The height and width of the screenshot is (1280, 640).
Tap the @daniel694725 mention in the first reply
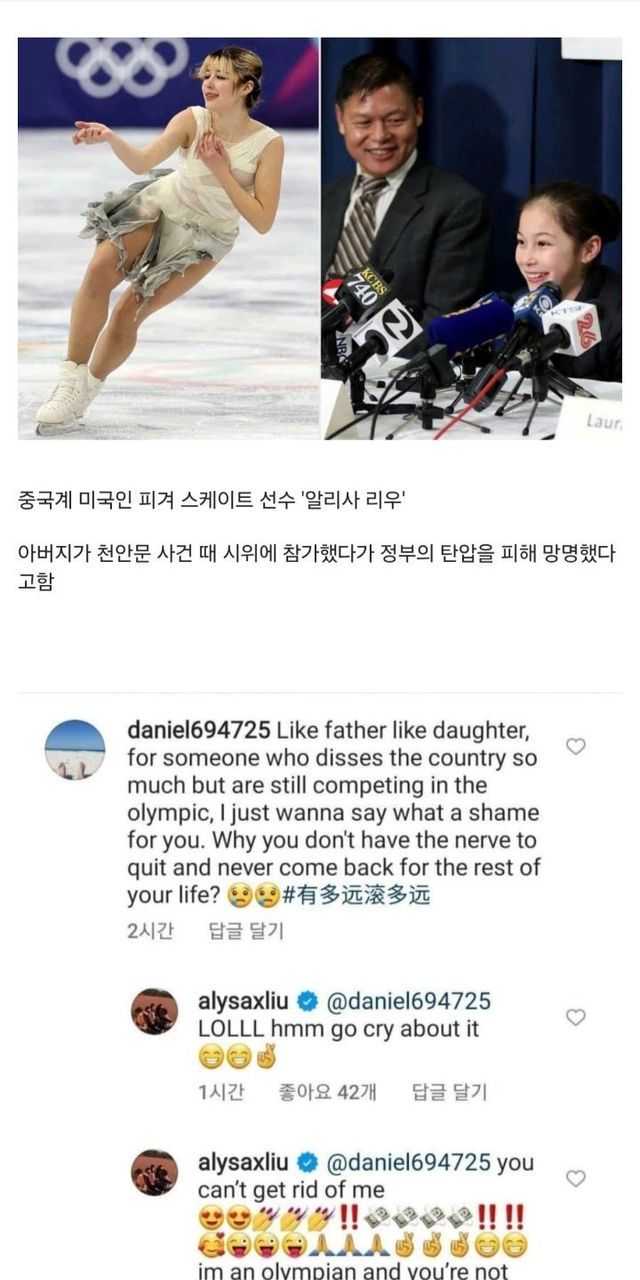click(x=408, y=1002)
